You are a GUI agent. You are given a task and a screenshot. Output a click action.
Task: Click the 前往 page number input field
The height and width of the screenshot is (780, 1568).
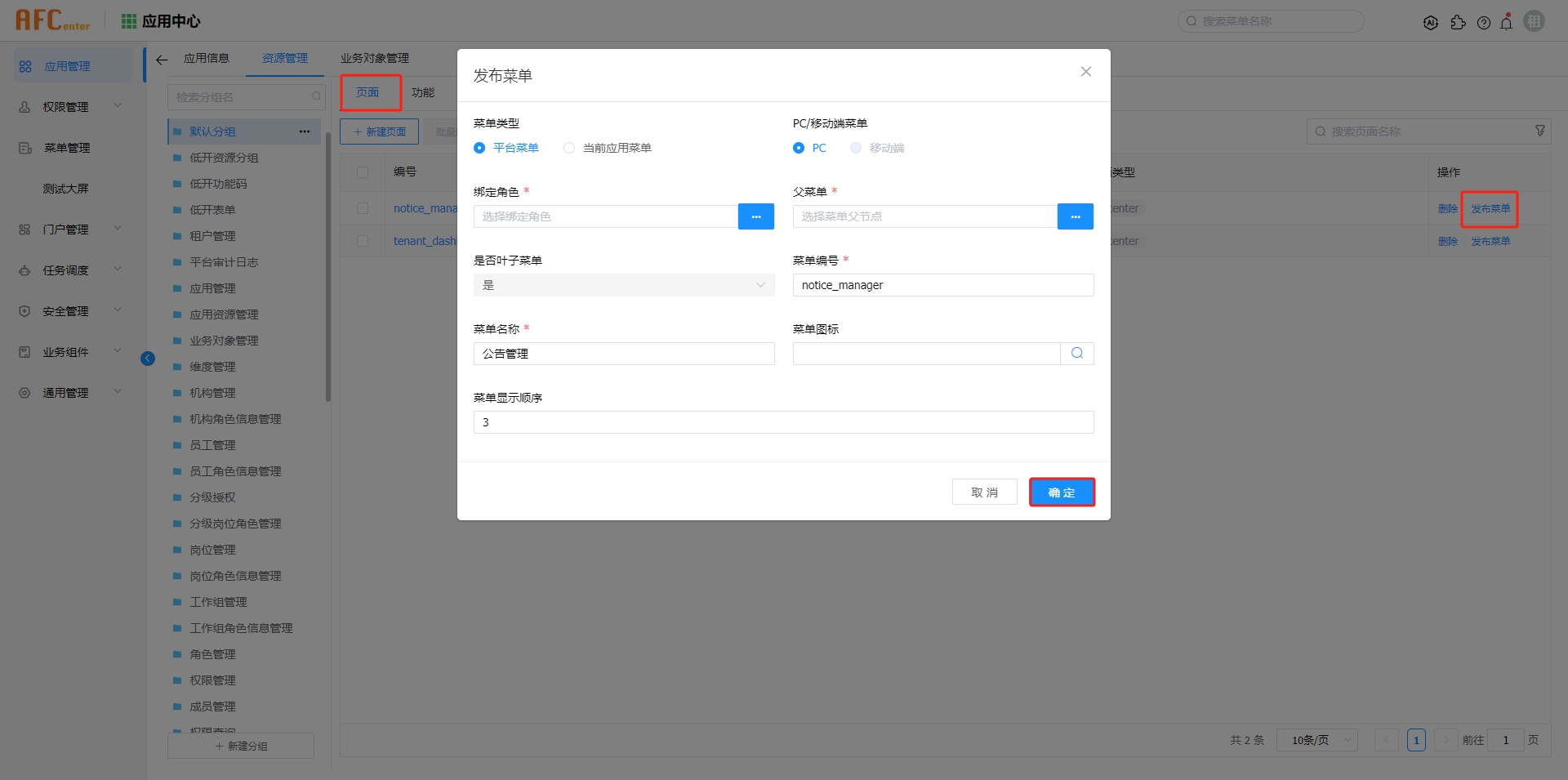(x=1505, y=740)
